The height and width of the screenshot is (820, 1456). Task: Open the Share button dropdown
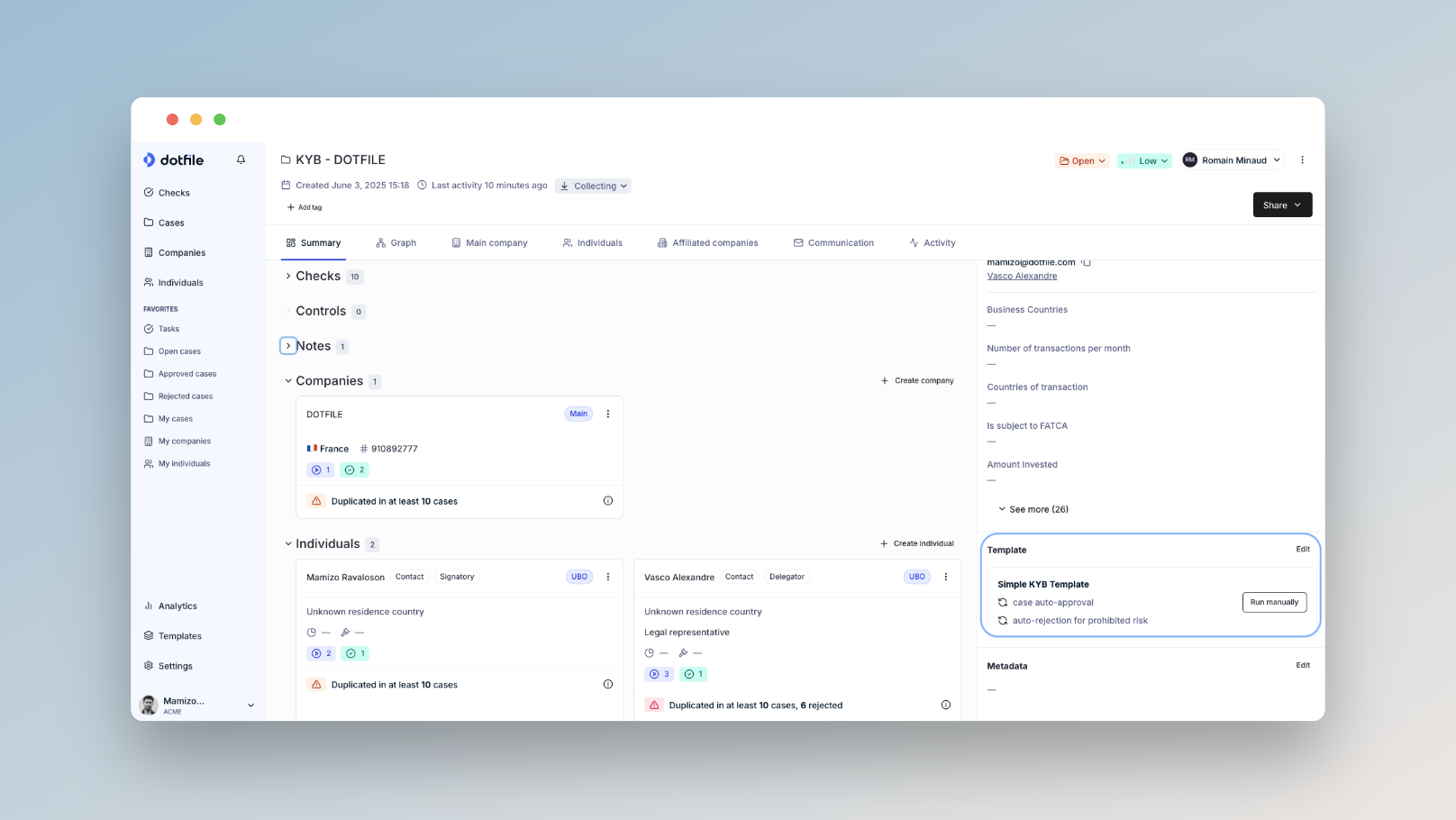pos(1282,205)
